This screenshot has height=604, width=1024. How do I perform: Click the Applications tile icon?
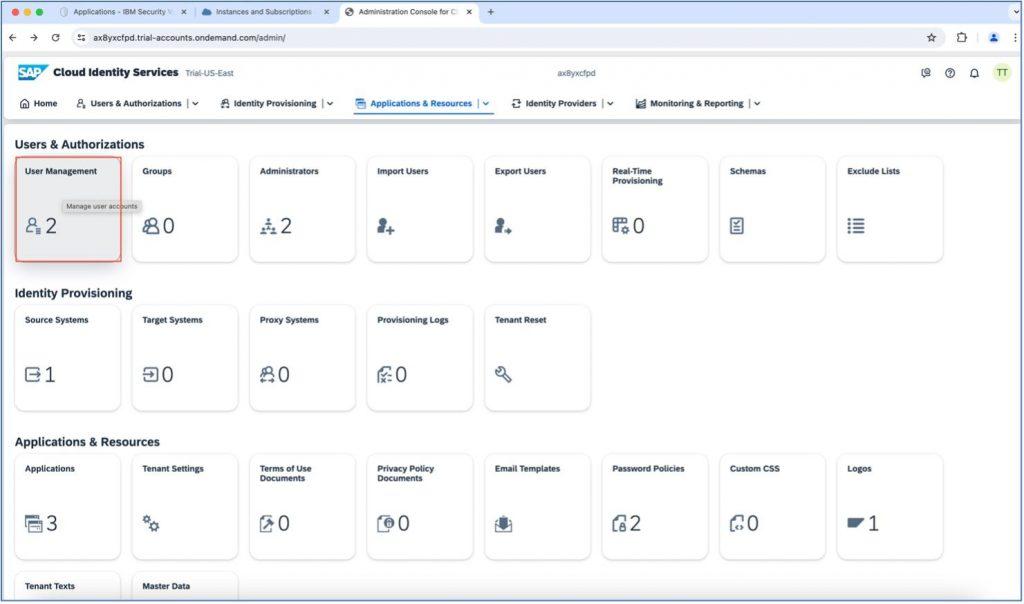33,524
